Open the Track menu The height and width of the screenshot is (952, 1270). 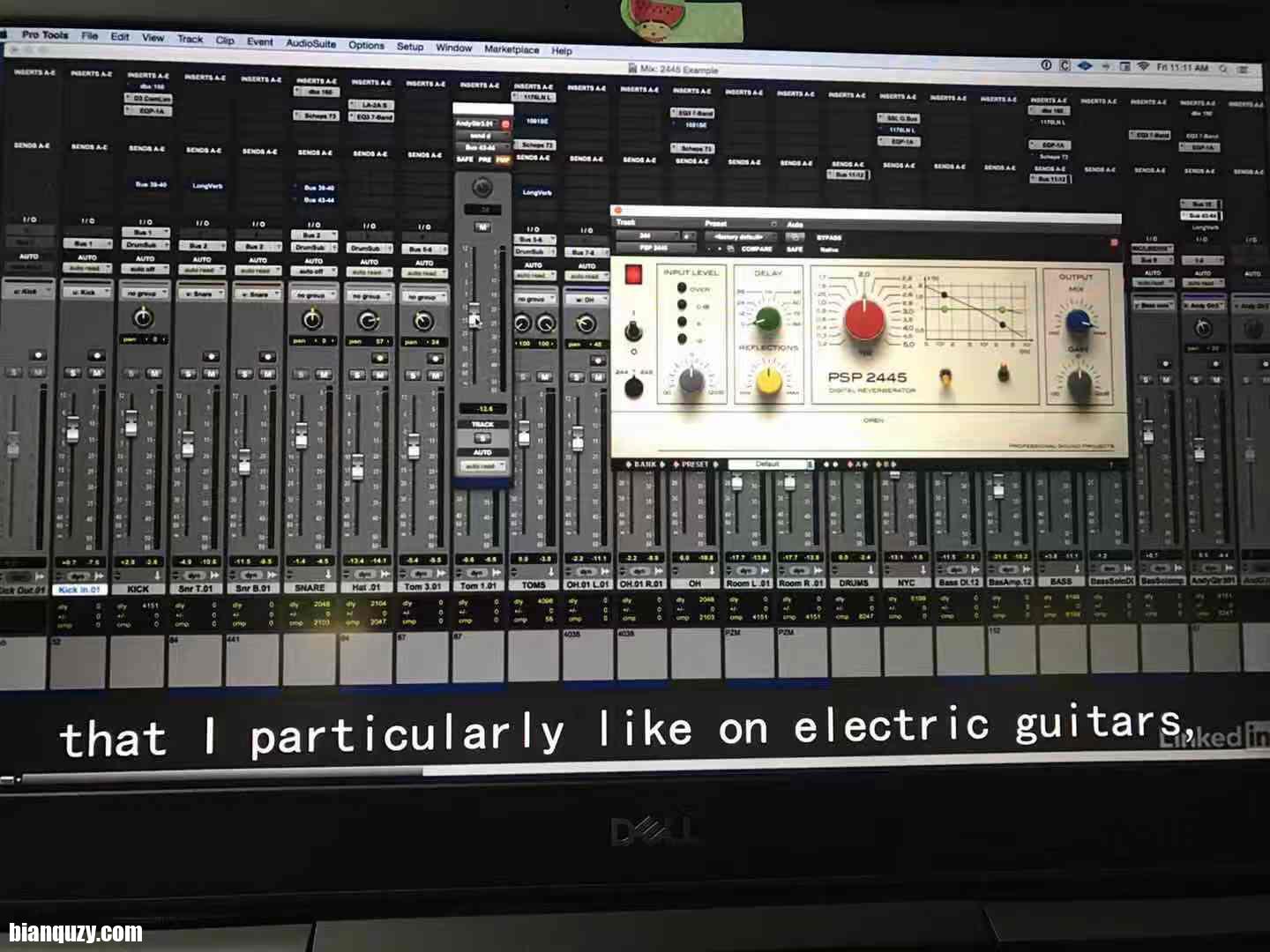point(190,39)
